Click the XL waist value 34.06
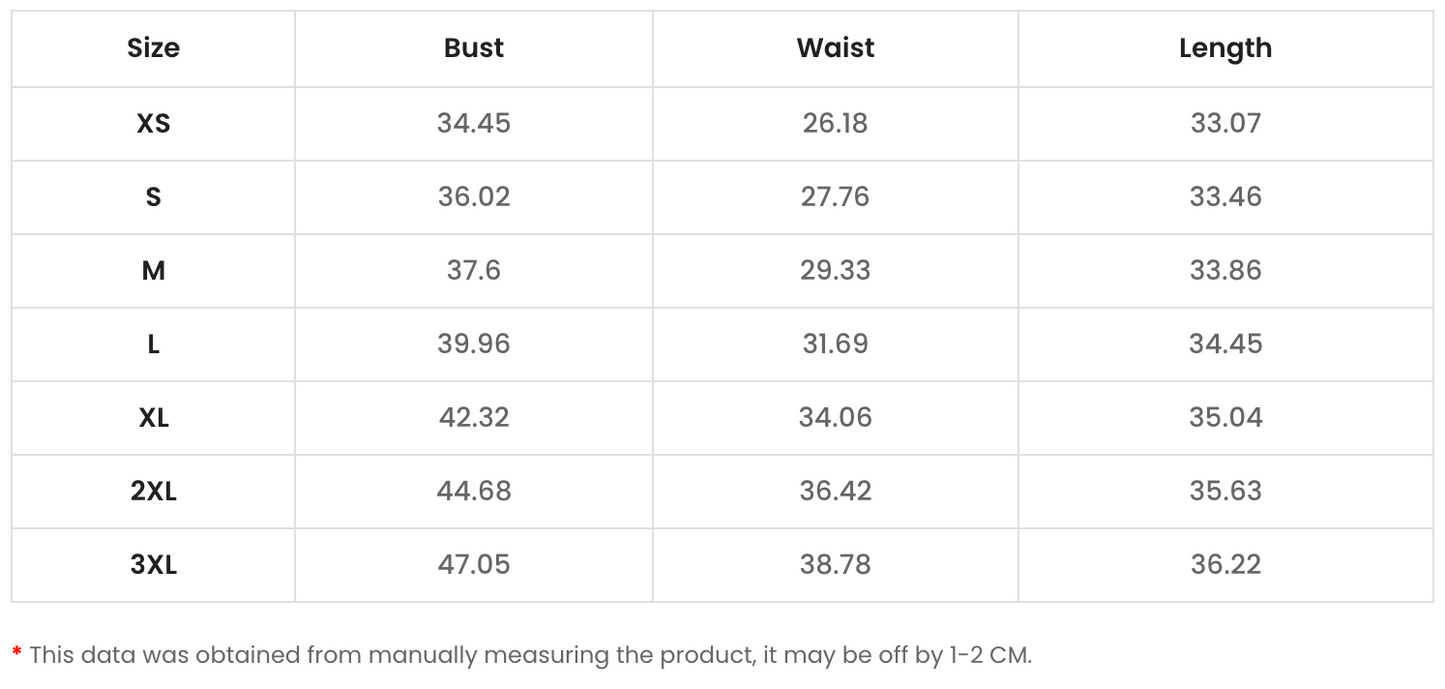The height and width of the screenshot is (689, 1445). pyautogui.click(x=835, y=417)
